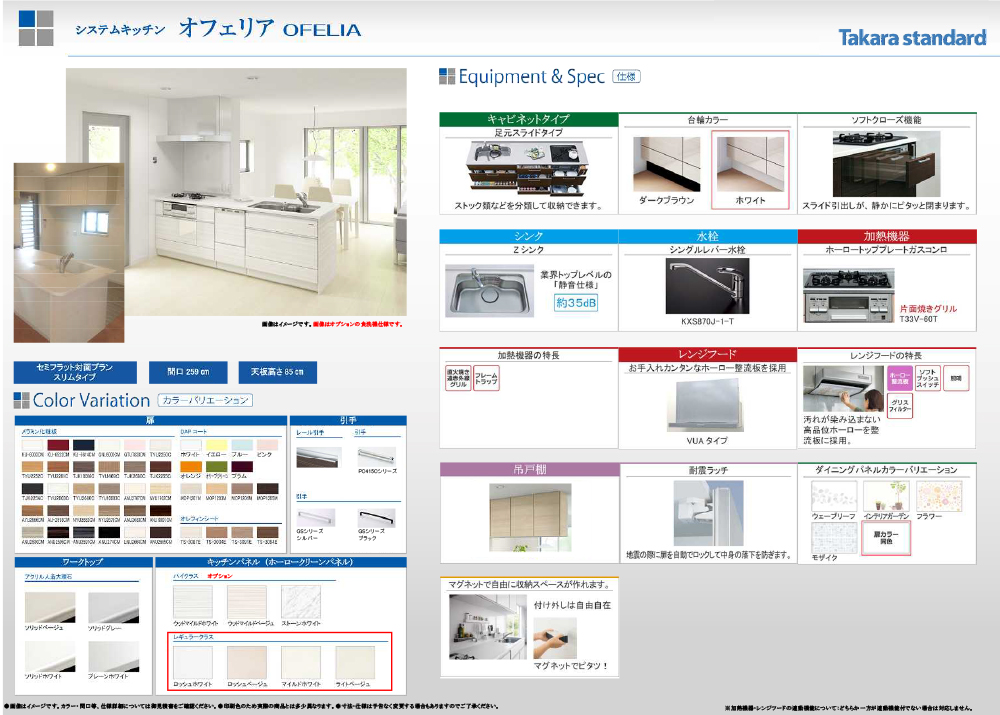Click the ソフトクローズ機能 drawer image
1000x715 pixels.
point(886,164)
